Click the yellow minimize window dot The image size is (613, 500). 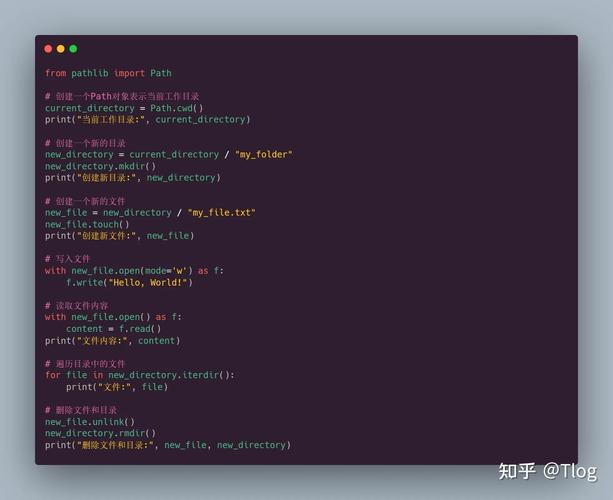coord(60,48)
